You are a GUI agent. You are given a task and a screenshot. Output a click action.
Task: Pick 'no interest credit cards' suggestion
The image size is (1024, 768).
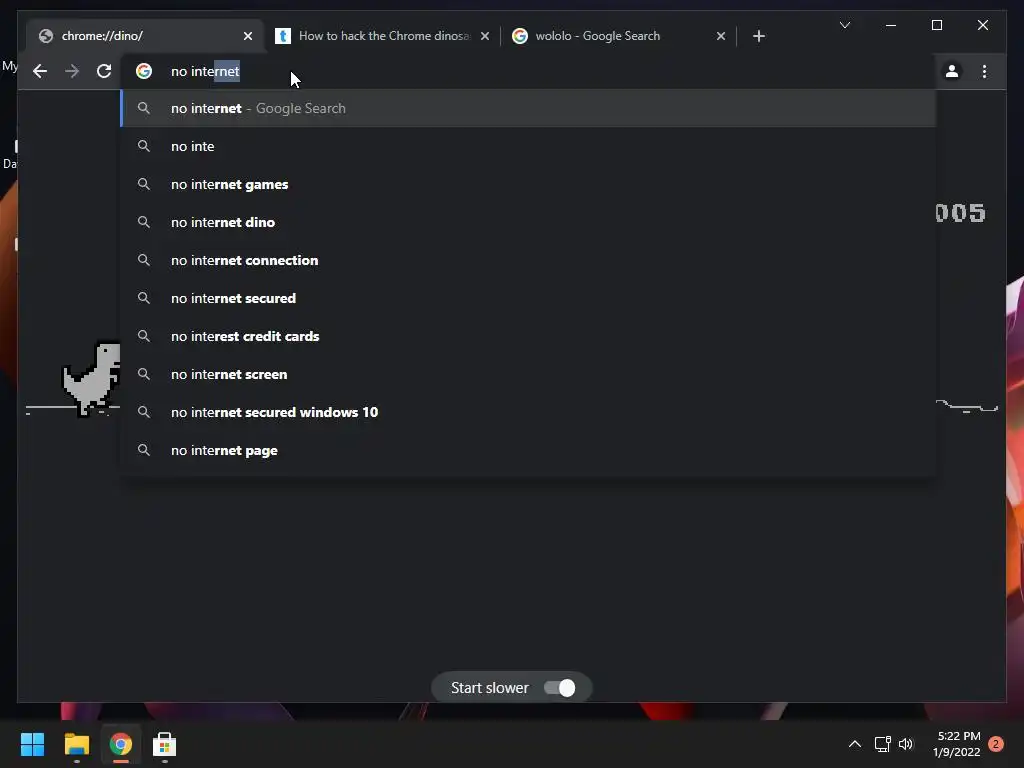point(528,336)
